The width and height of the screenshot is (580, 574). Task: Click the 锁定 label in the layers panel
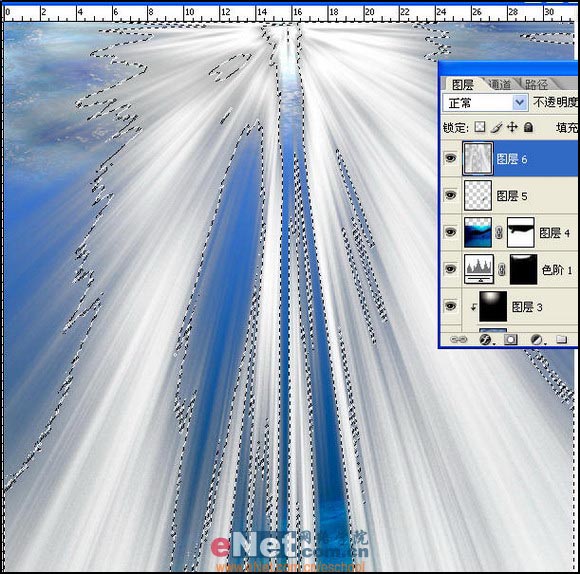pos(456,128)
